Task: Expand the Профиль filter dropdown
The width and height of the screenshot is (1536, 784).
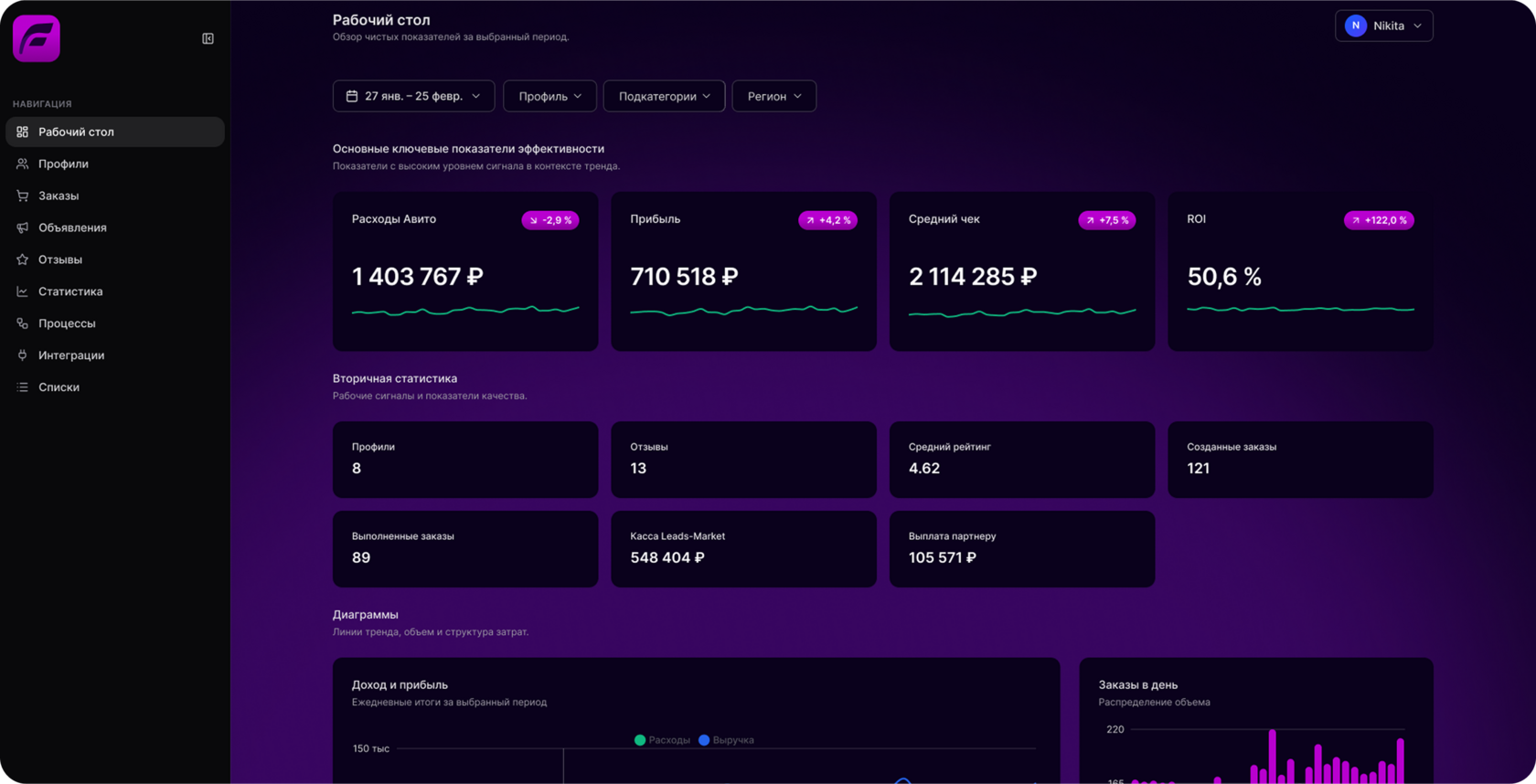Action: [x=549, y=96]
